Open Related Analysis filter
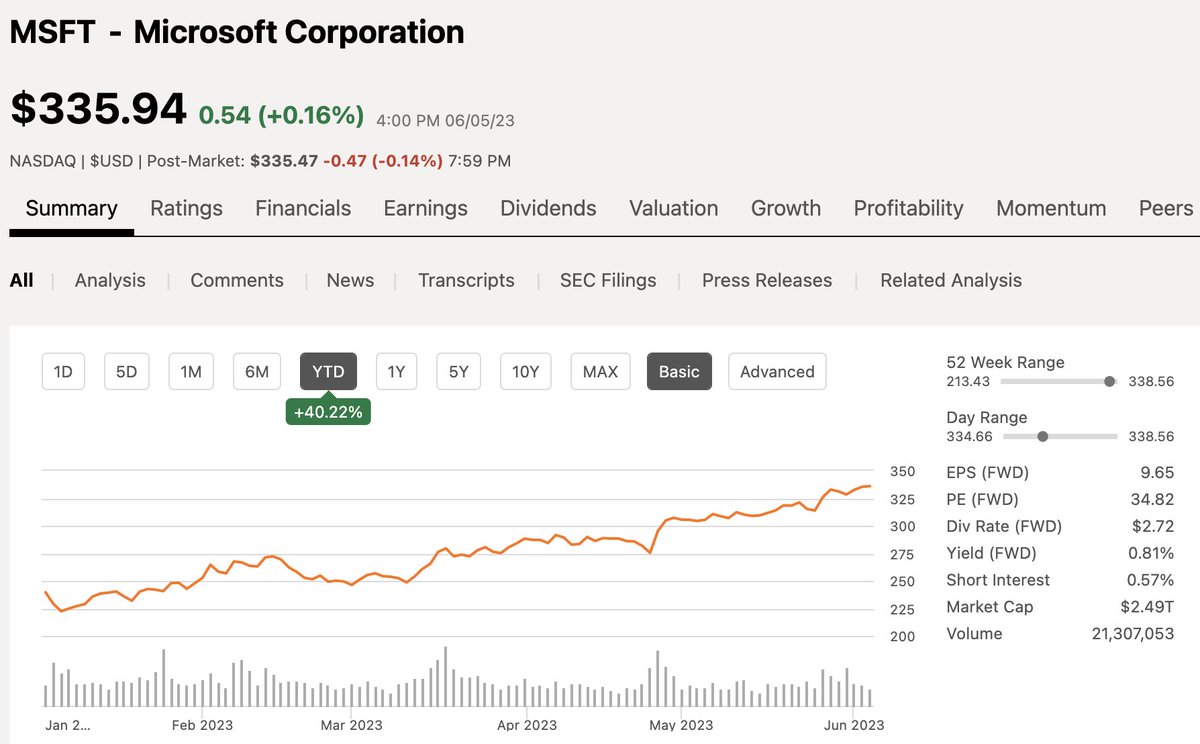 [951, 280]
